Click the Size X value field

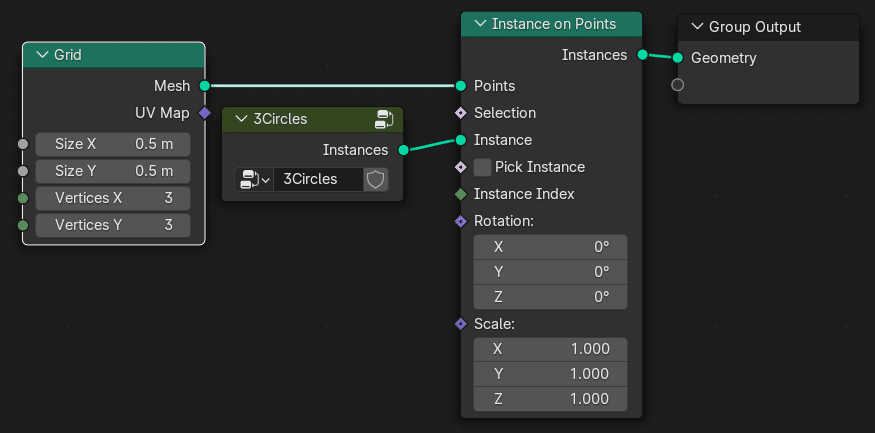[113, 145]
